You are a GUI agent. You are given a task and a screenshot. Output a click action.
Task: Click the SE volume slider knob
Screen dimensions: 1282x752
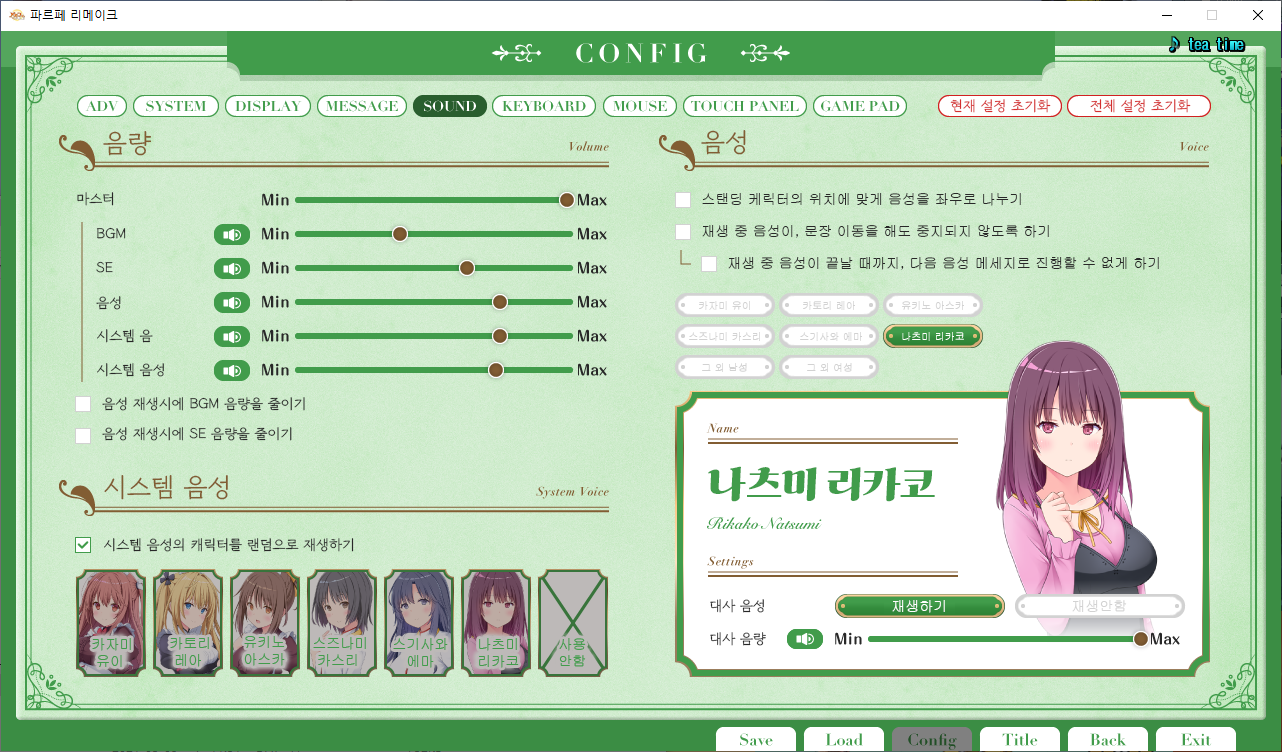point(467,268)
